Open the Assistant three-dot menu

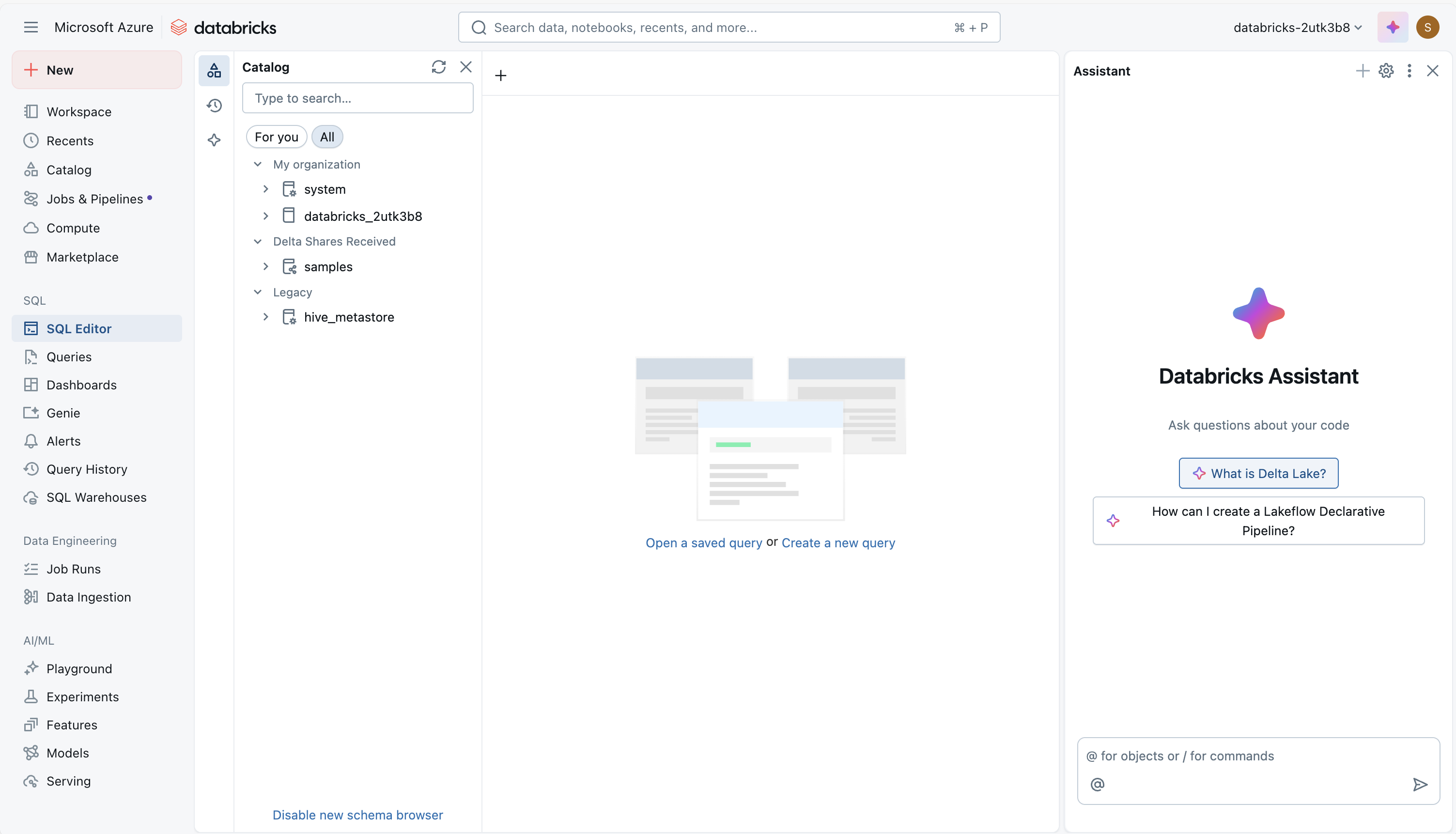(x=1409, y=70)
